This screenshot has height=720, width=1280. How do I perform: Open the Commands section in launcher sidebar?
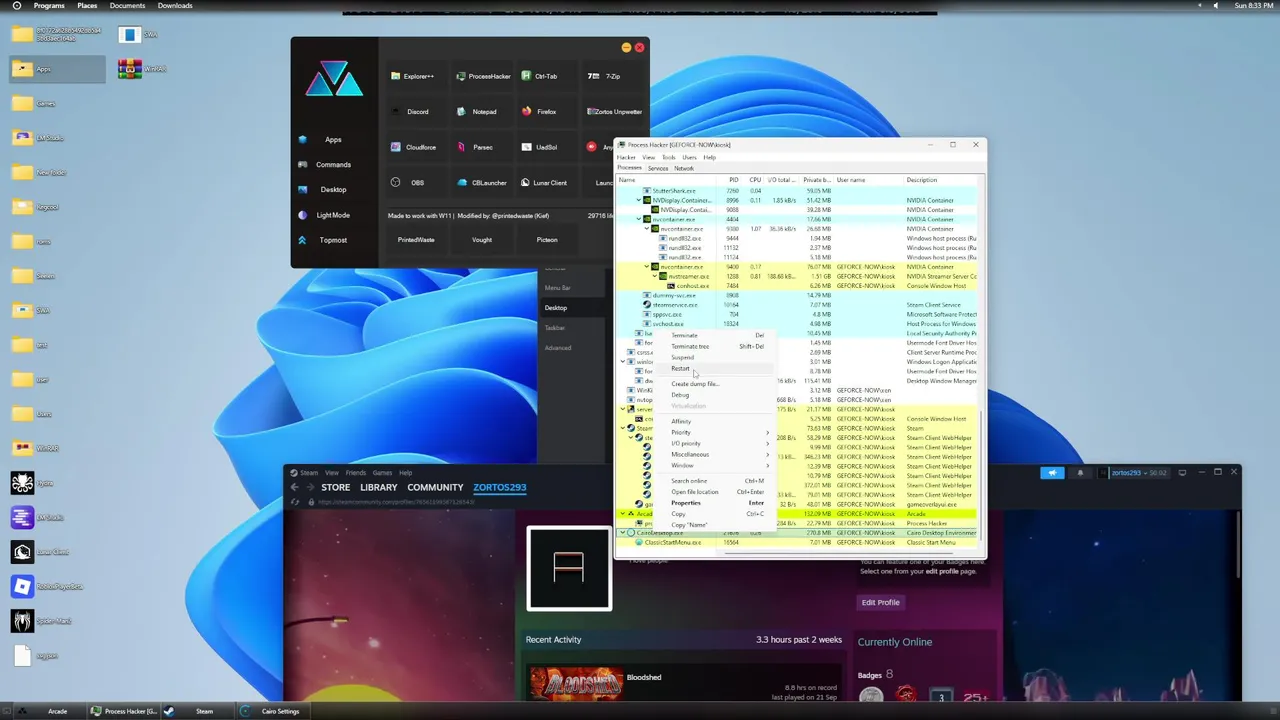click(333, 165)
